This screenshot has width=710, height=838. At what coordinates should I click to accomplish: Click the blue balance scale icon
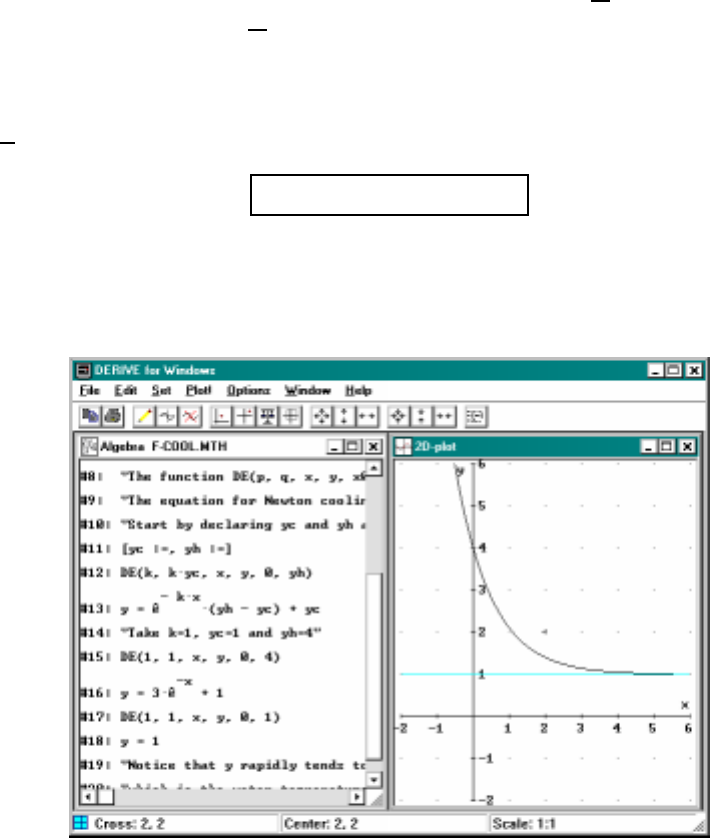[267, 416]
